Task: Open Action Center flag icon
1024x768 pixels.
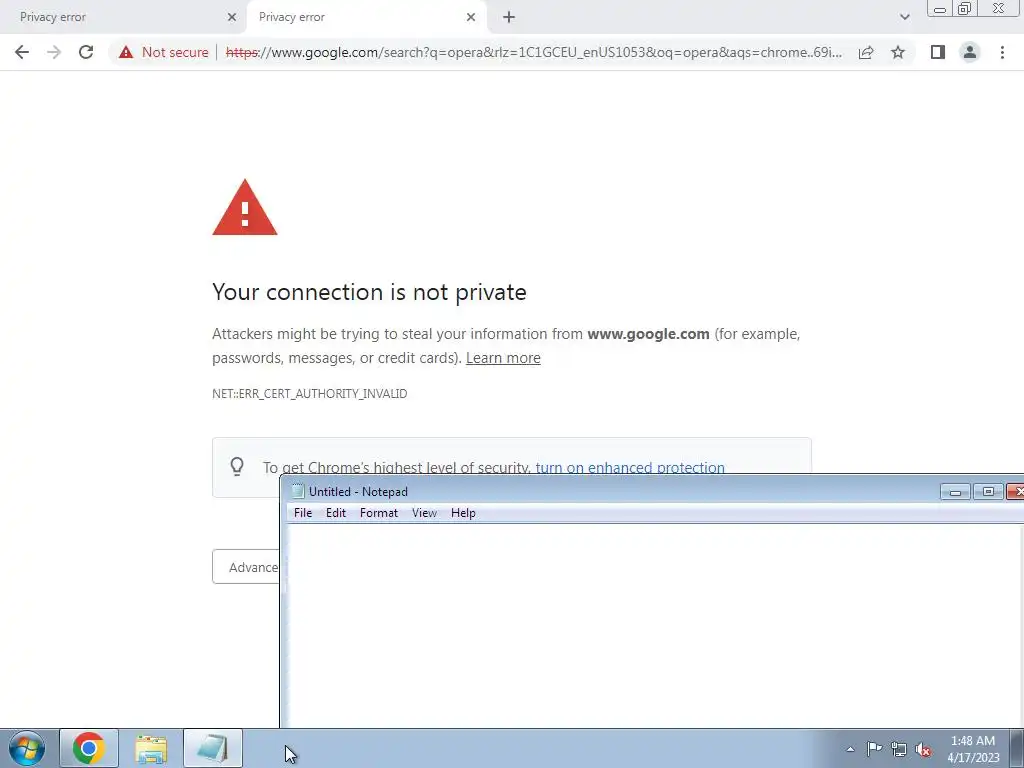Action: (874, 749)
